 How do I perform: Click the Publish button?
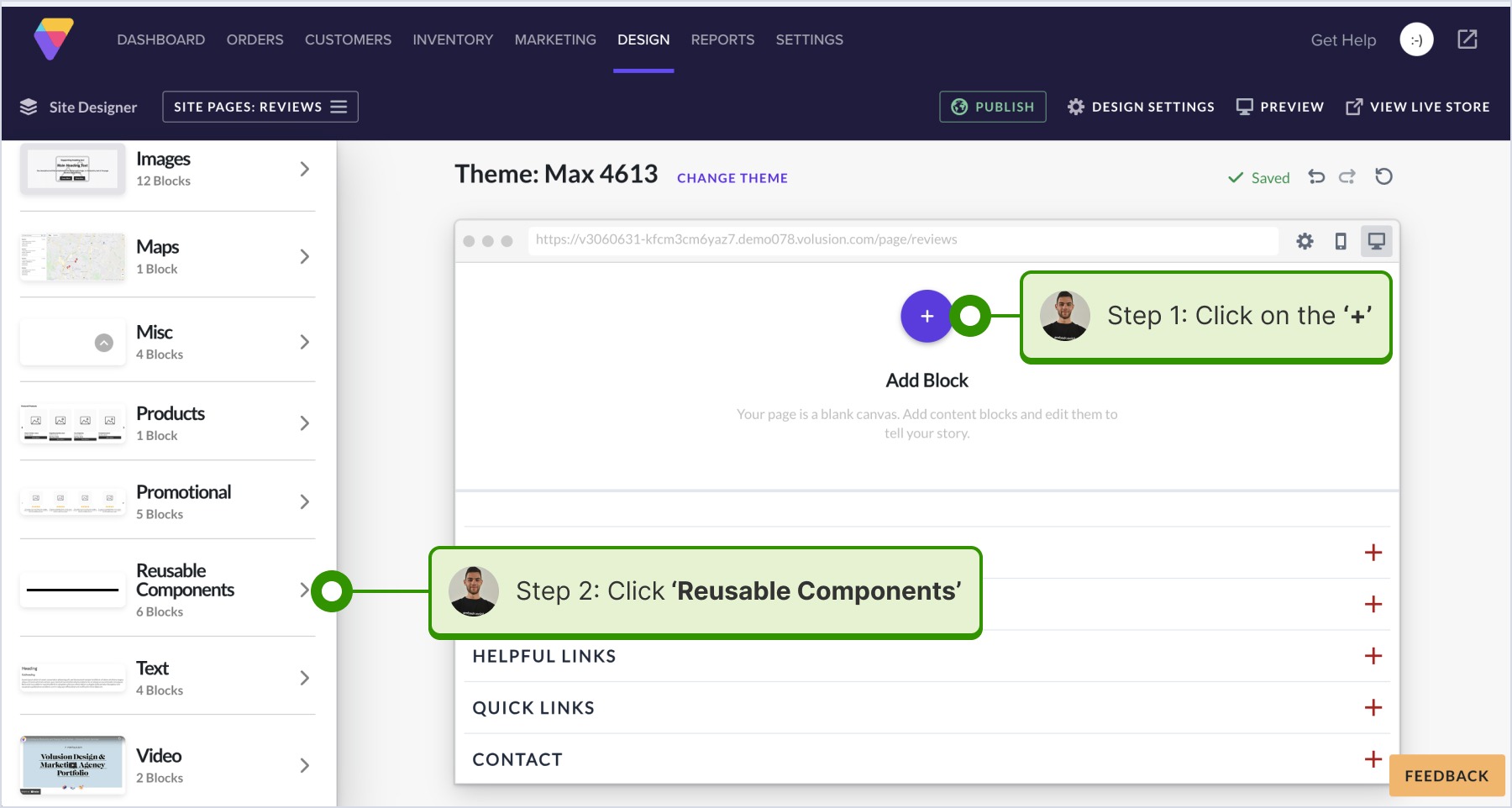[993, 107]
